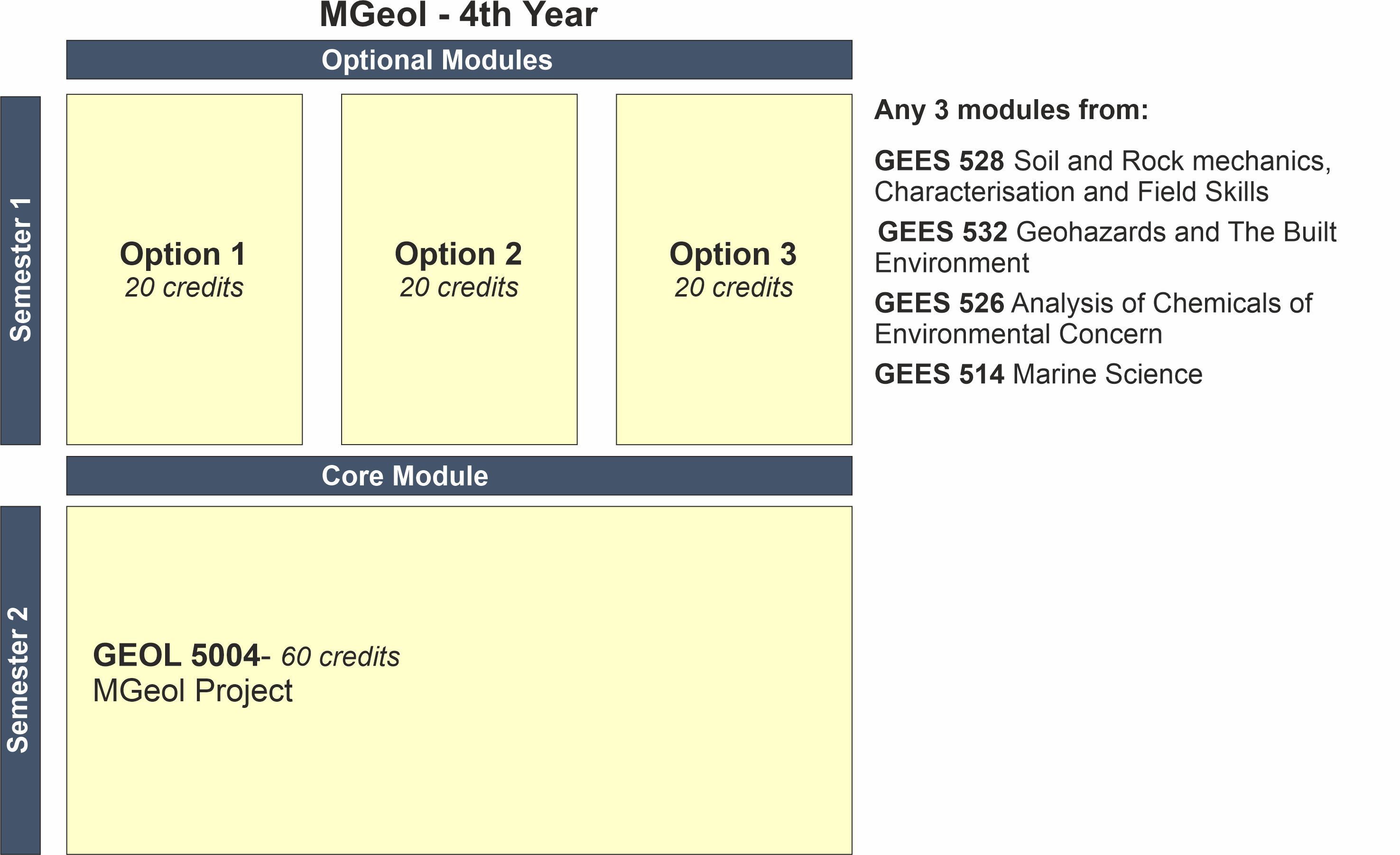
Task: Click the "Characterisation and Field Skills" line
Action: click(x=1071, y=192)
